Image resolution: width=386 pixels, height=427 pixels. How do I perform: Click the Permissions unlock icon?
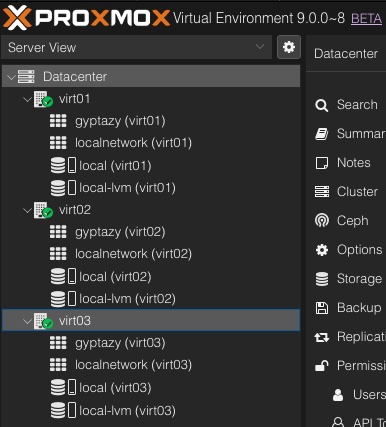pos(322,366)
